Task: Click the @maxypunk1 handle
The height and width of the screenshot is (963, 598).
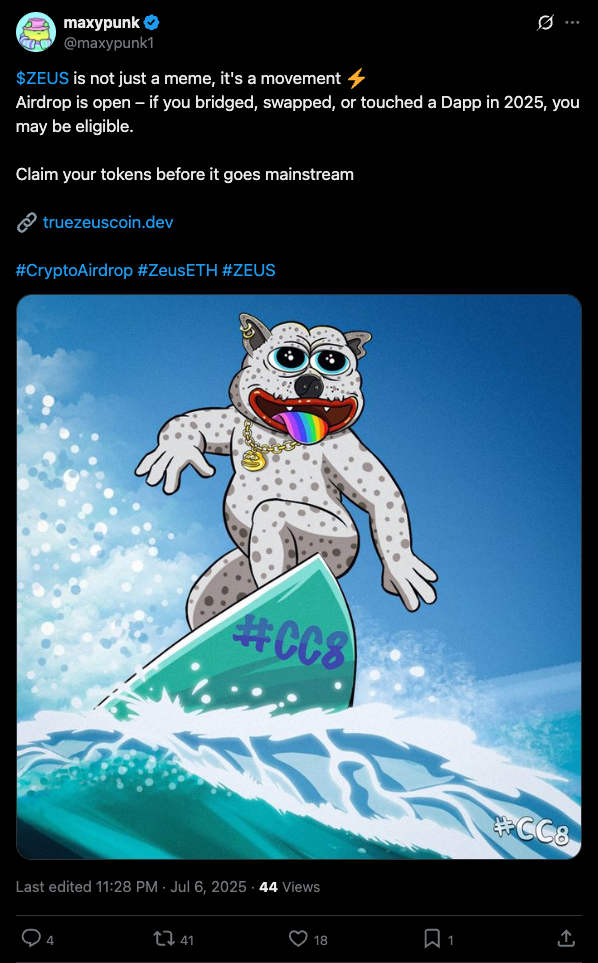Action: point(109,43)
